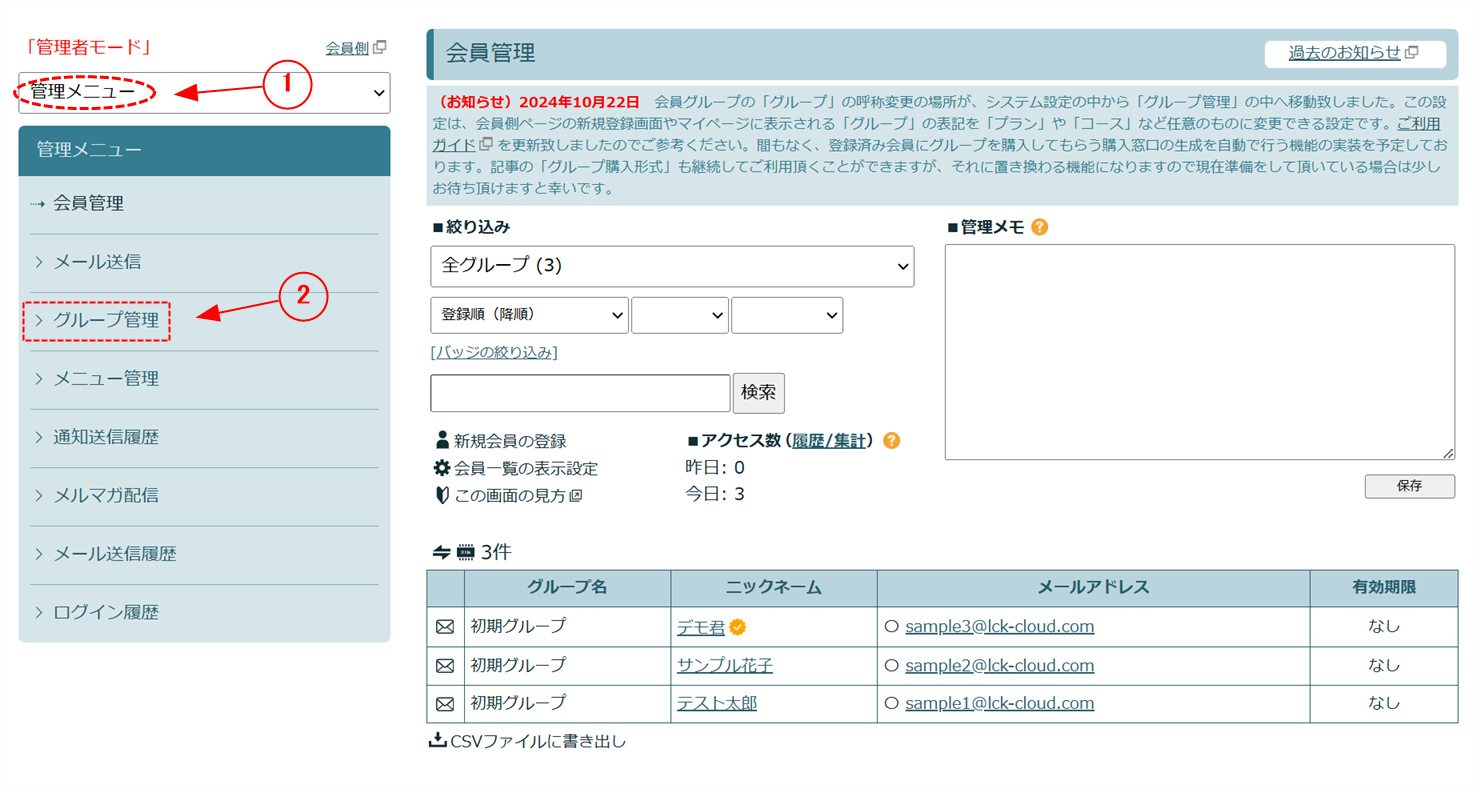Open the 登録順（降順） sort dropdown
1480x788 pixels.
coord(529,315)
